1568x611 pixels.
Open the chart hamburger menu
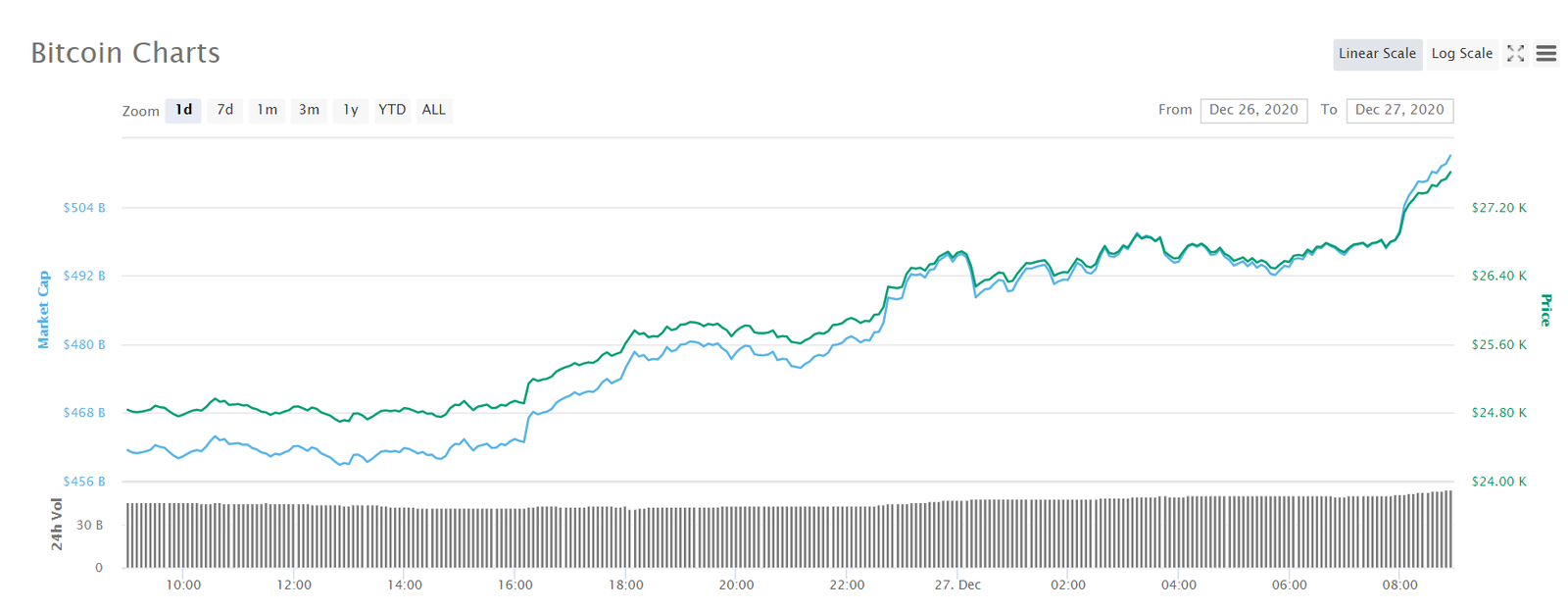click(x=1546, y=54)
